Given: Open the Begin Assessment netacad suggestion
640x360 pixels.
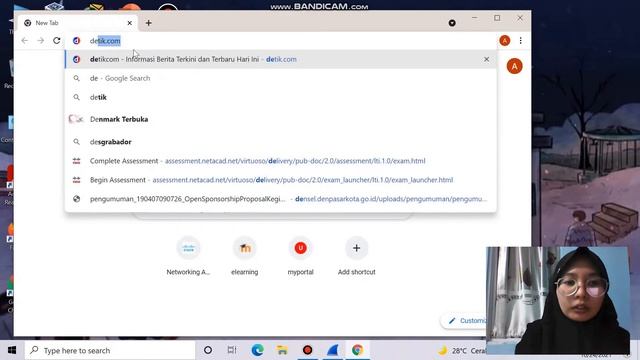Looking at the screenshot, I should pyautogui.click(x=281, y=180).
